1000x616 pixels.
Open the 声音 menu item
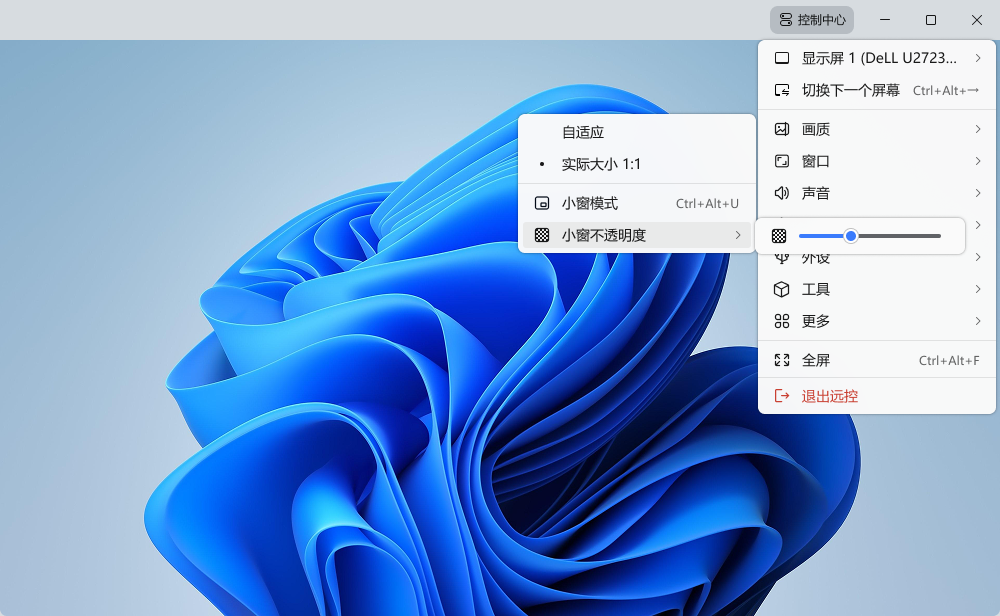(877, 193)
